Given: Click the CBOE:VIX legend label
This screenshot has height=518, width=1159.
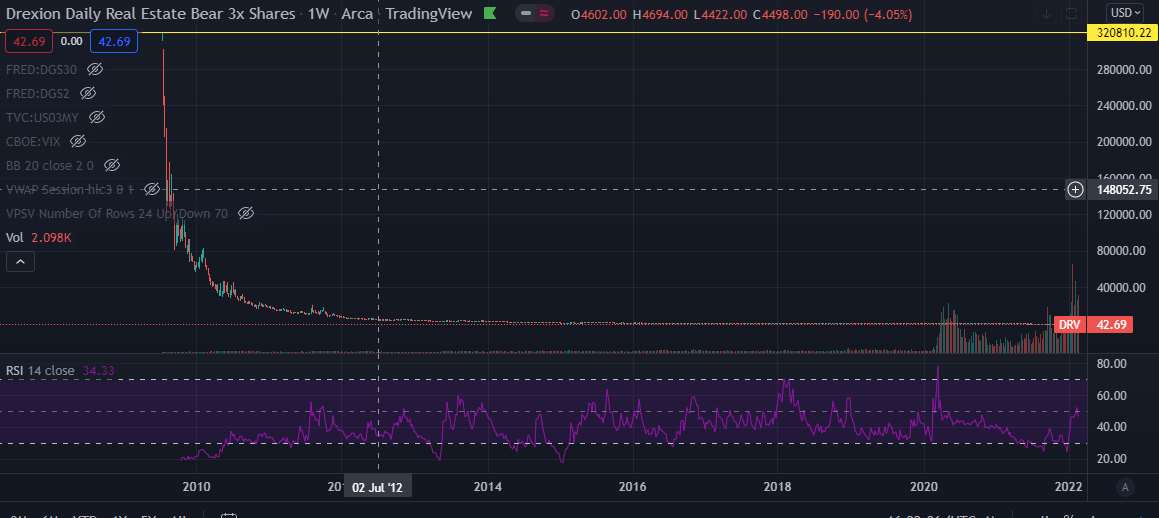Looking at the screenshot, I should coord(35,140).
